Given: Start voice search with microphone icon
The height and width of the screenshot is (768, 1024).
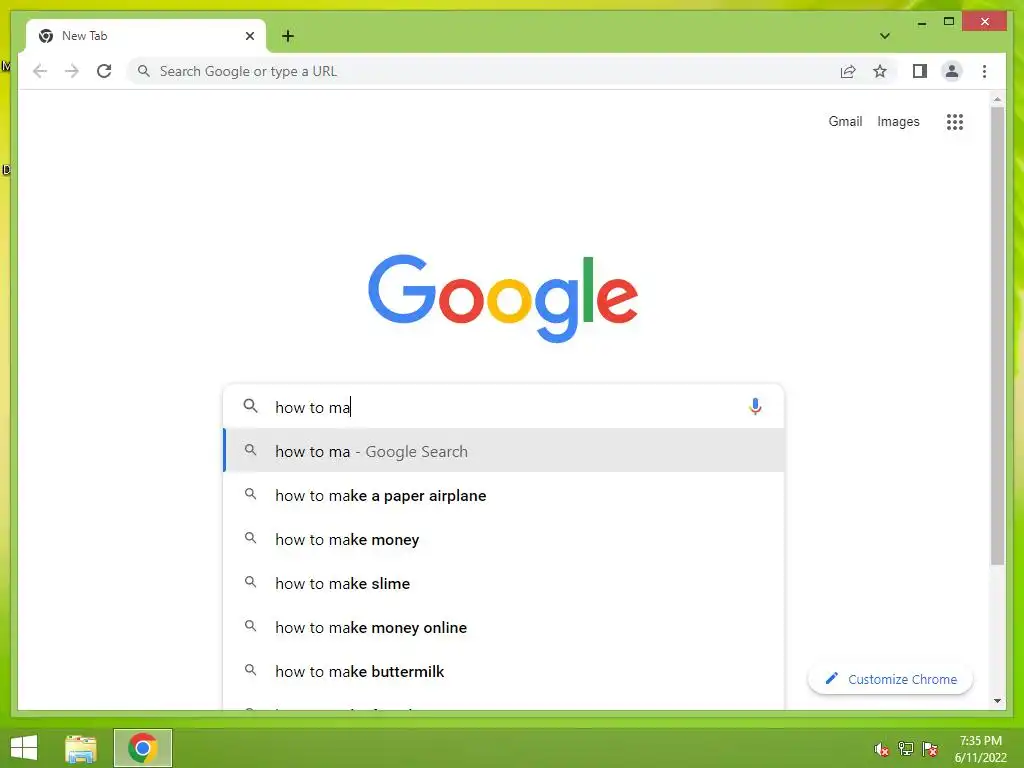Looking at the screenshot, I should (755, 406).
